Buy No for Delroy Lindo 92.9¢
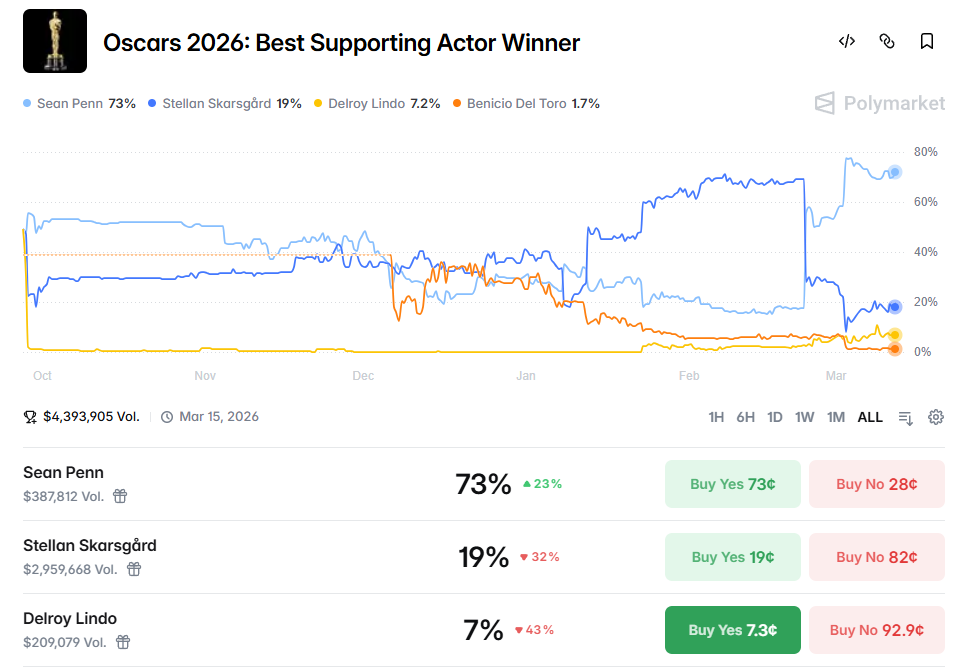 point(876,630)
